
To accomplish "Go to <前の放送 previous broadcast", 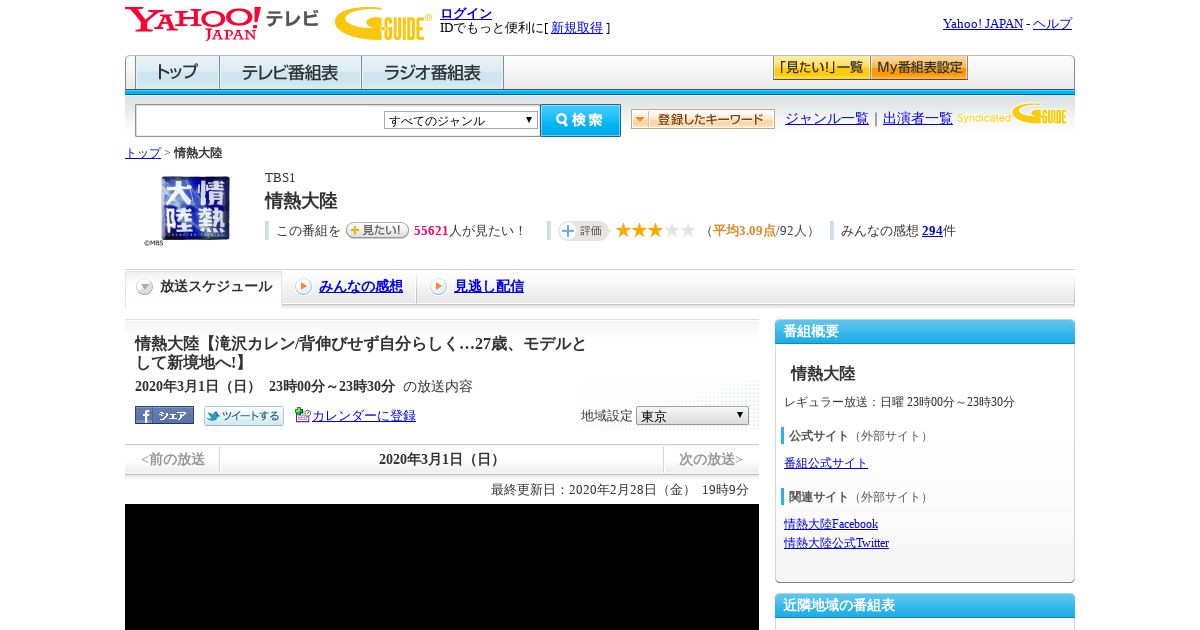I will coord(173,460).
